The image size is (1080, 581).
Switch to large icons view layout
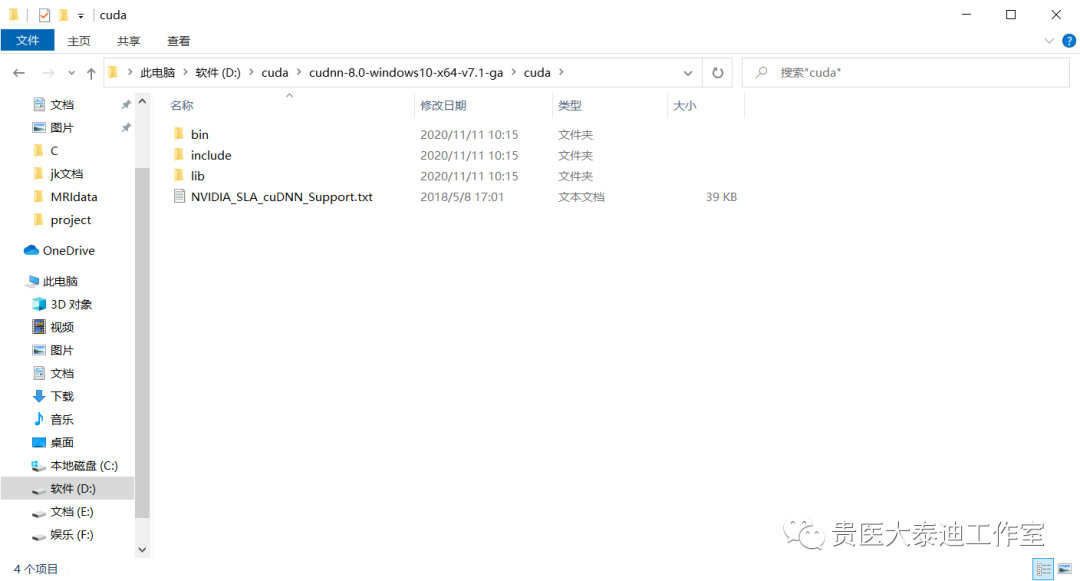(x=1065, y=569)
